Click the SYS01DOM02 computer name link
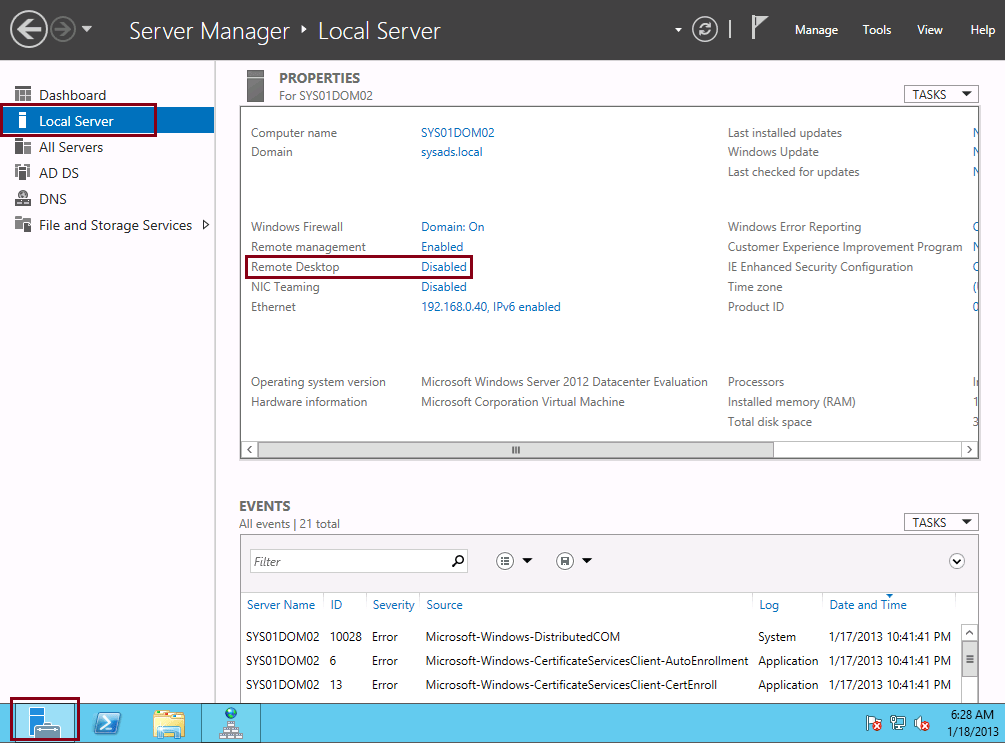The image size is (1005, 743). pos(458,133)
